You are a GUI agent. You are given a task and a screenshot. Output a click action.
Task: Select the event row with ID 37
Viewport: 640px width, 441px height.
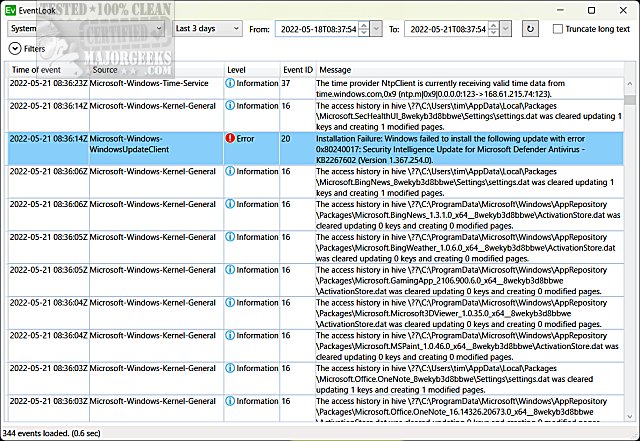coord(316,88)
